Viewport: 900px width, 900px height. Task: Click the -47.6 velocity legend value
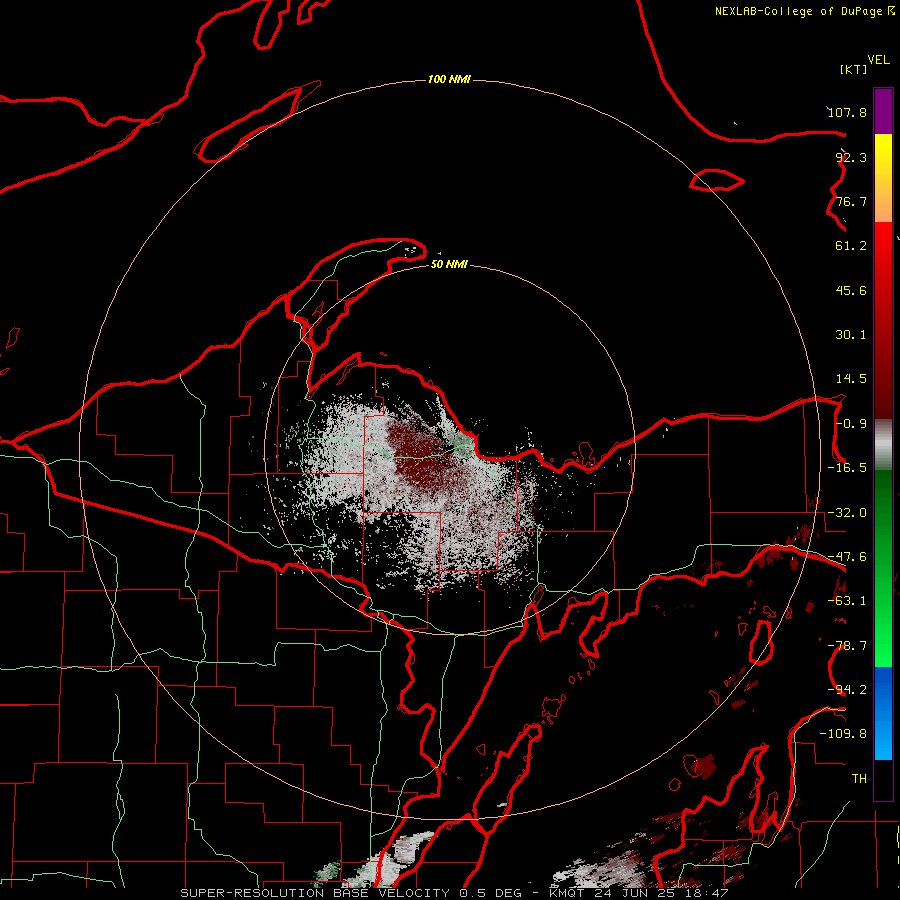point(847,557)
